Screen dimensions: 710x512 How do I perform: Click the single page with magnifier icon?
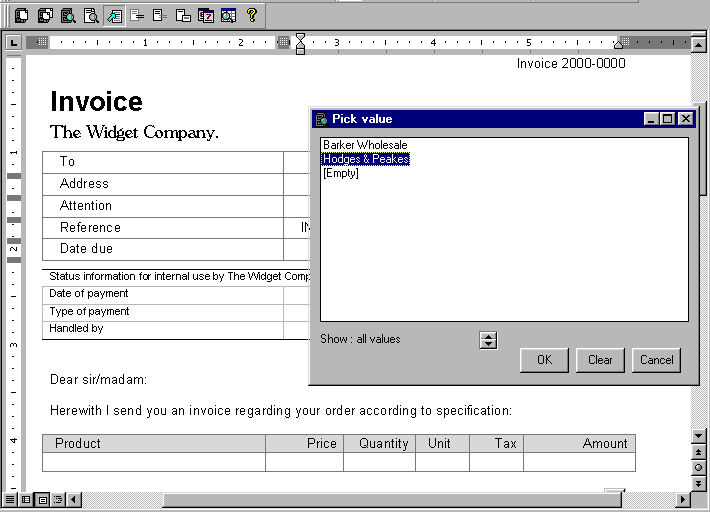(91, 16)
